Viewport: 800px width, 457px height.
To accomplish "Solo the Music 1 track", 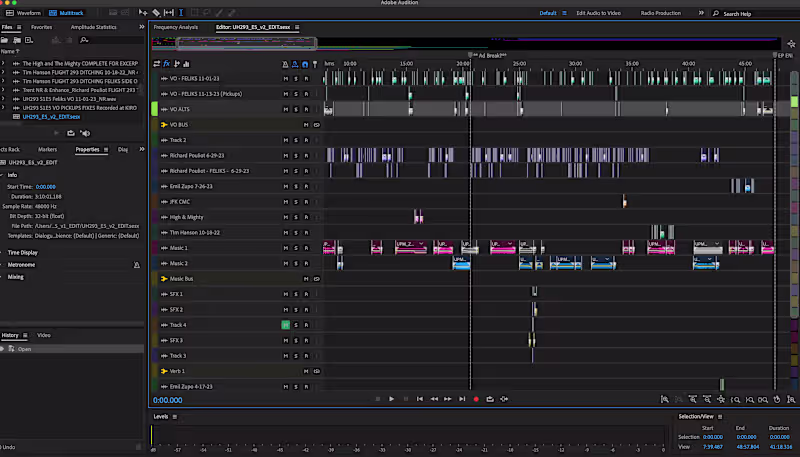I will [295, 247].
